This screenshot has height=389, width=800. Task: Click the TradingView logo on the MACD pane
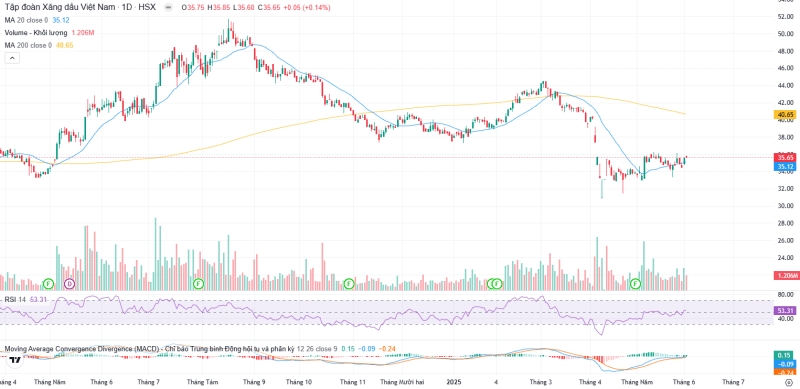16,360
